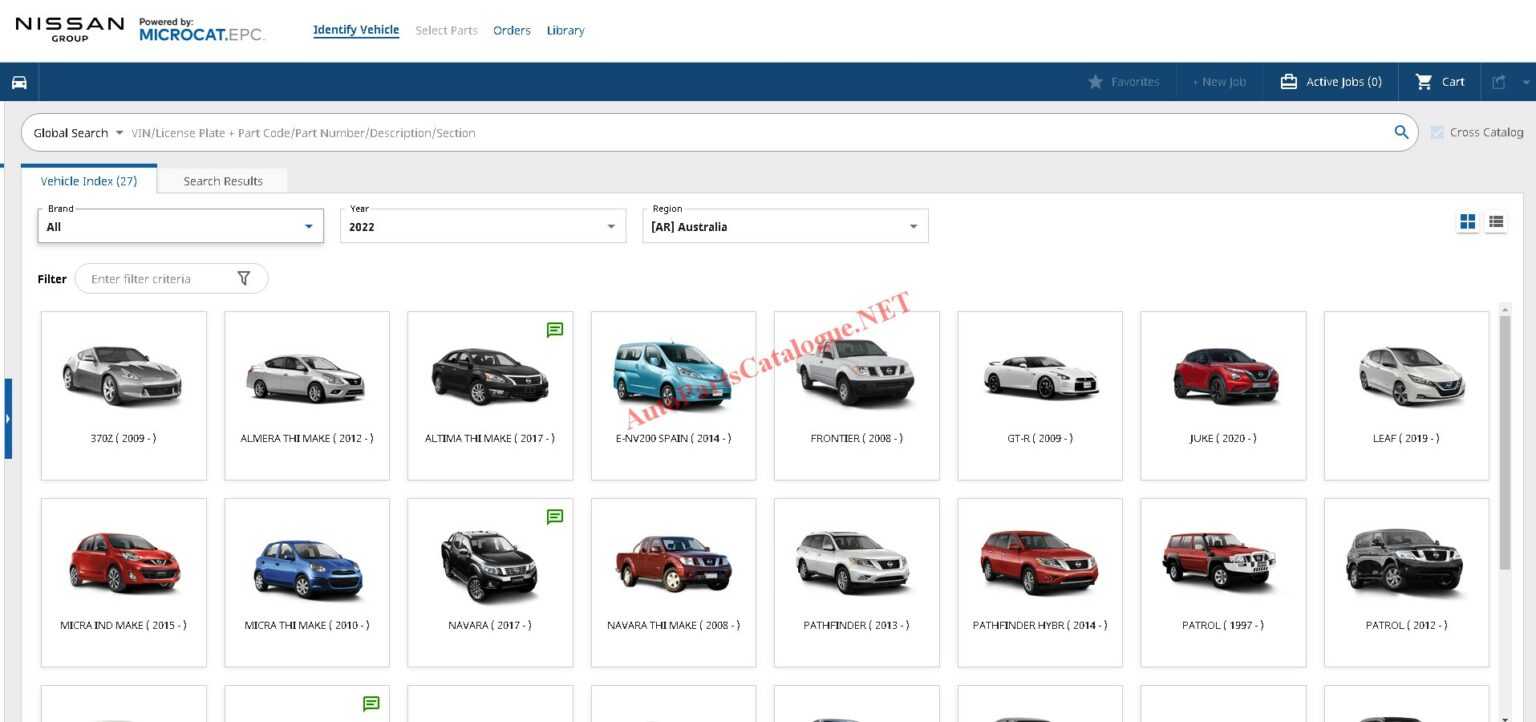Screen dimensions: 1536x722
Task: Switch to Search Results tab
Action: pyautogui.click(x=223, y=181)
